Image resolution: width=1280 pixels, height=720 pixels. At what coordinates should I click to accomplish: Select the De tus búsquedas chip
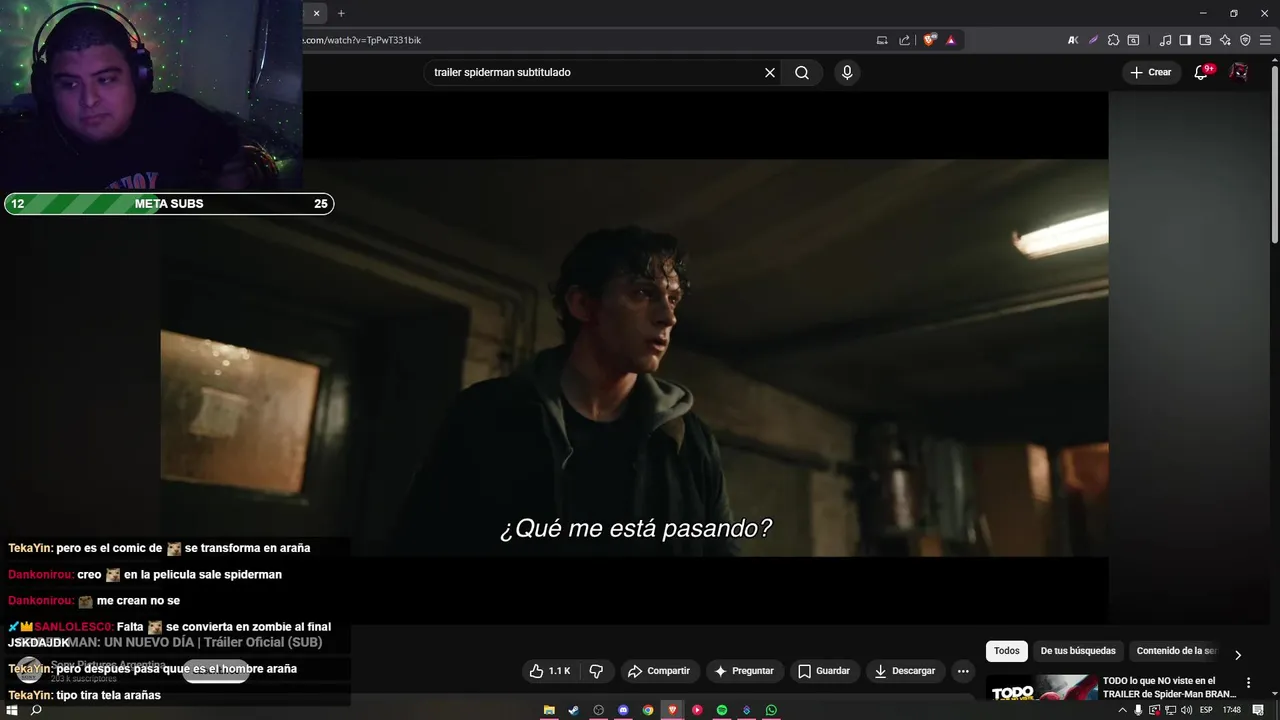point(1078,651)
